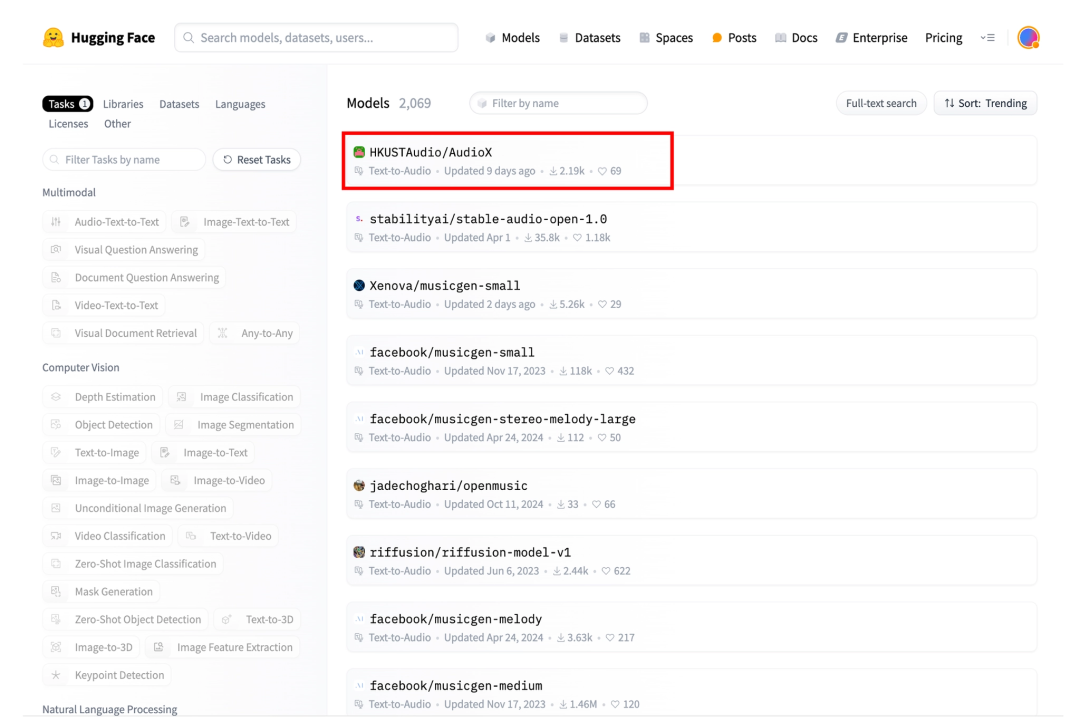Click the Full-text search button
Viewport: 1080px width, 721px height.
[880, 103]
